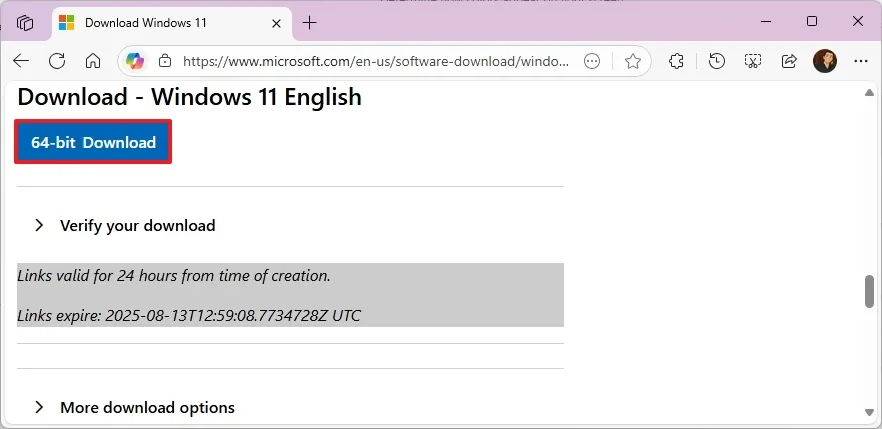Open the user profile menu

point(825,61)
